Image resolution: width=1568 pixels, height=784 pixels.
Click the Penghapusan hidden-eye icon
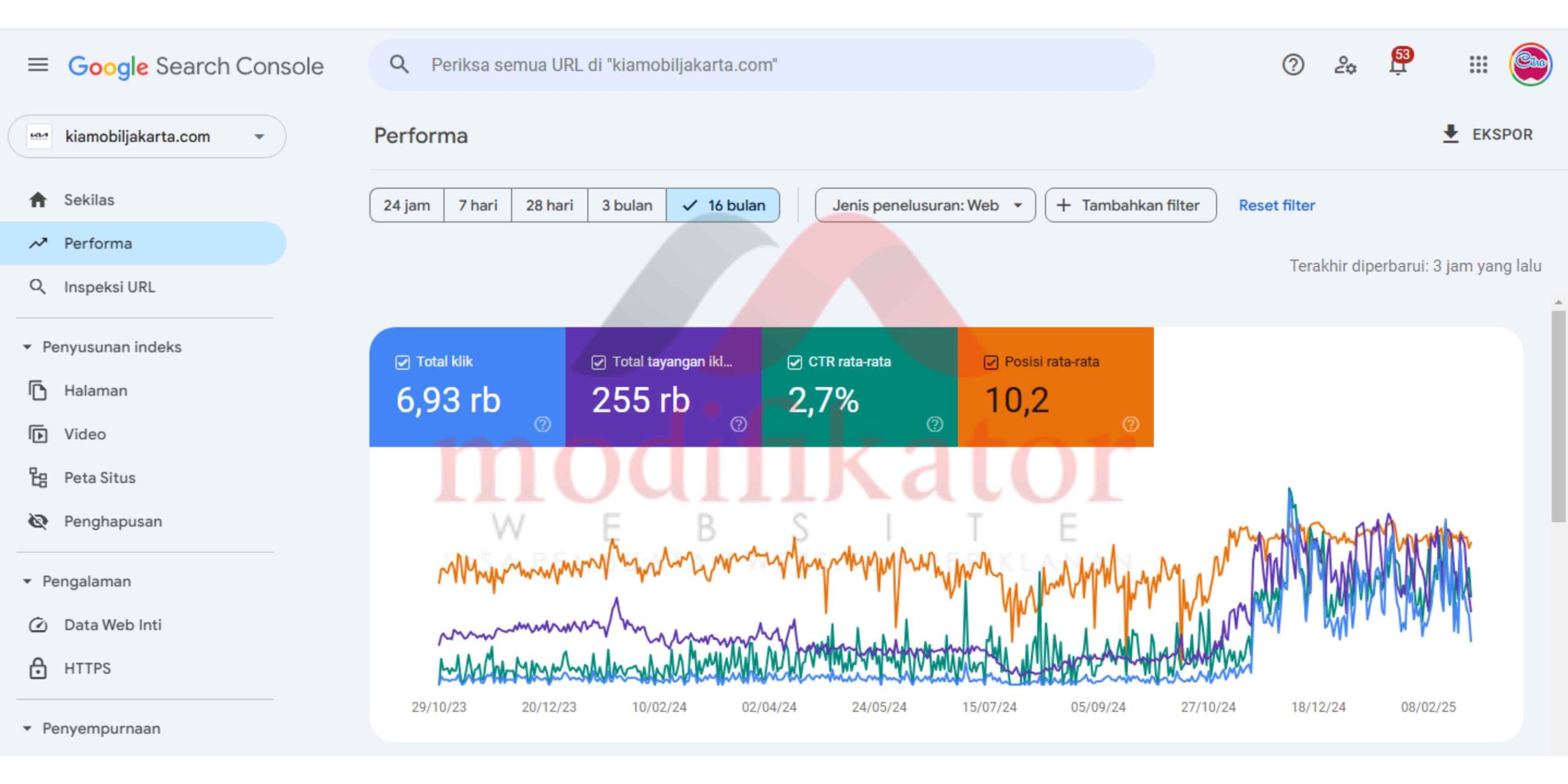(38, 521)
